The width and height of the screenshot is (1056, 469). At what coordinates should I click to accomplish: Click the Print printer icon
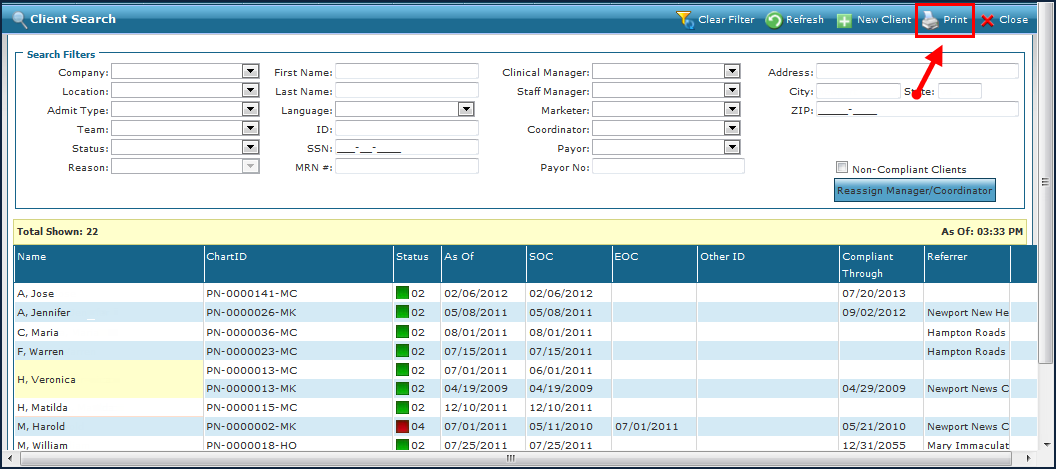click(930, 20)
